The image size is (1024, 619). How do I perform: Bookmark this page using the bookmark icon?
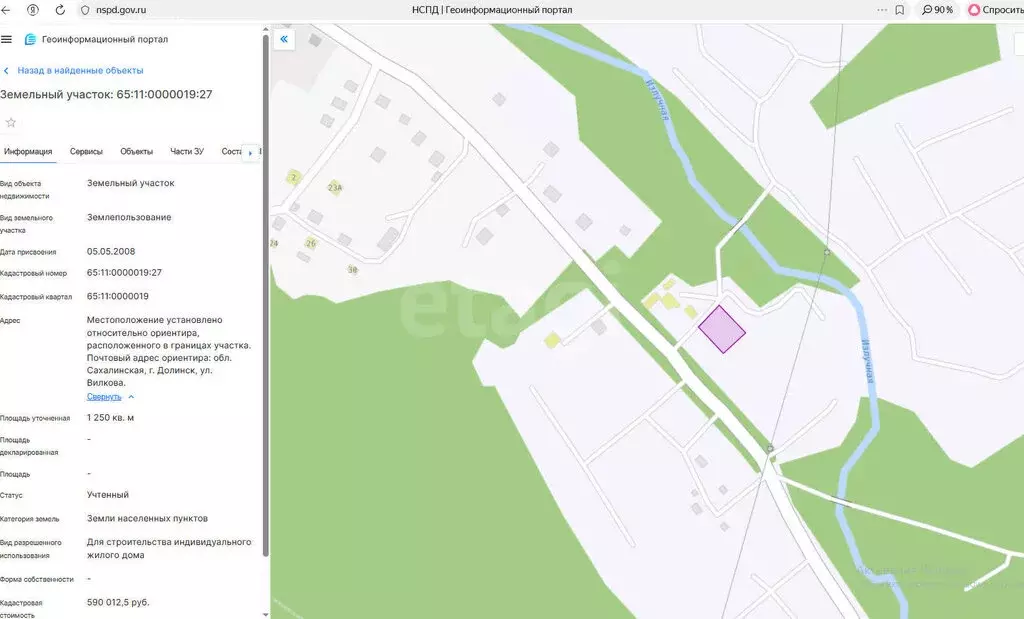[x=899, y=10]
